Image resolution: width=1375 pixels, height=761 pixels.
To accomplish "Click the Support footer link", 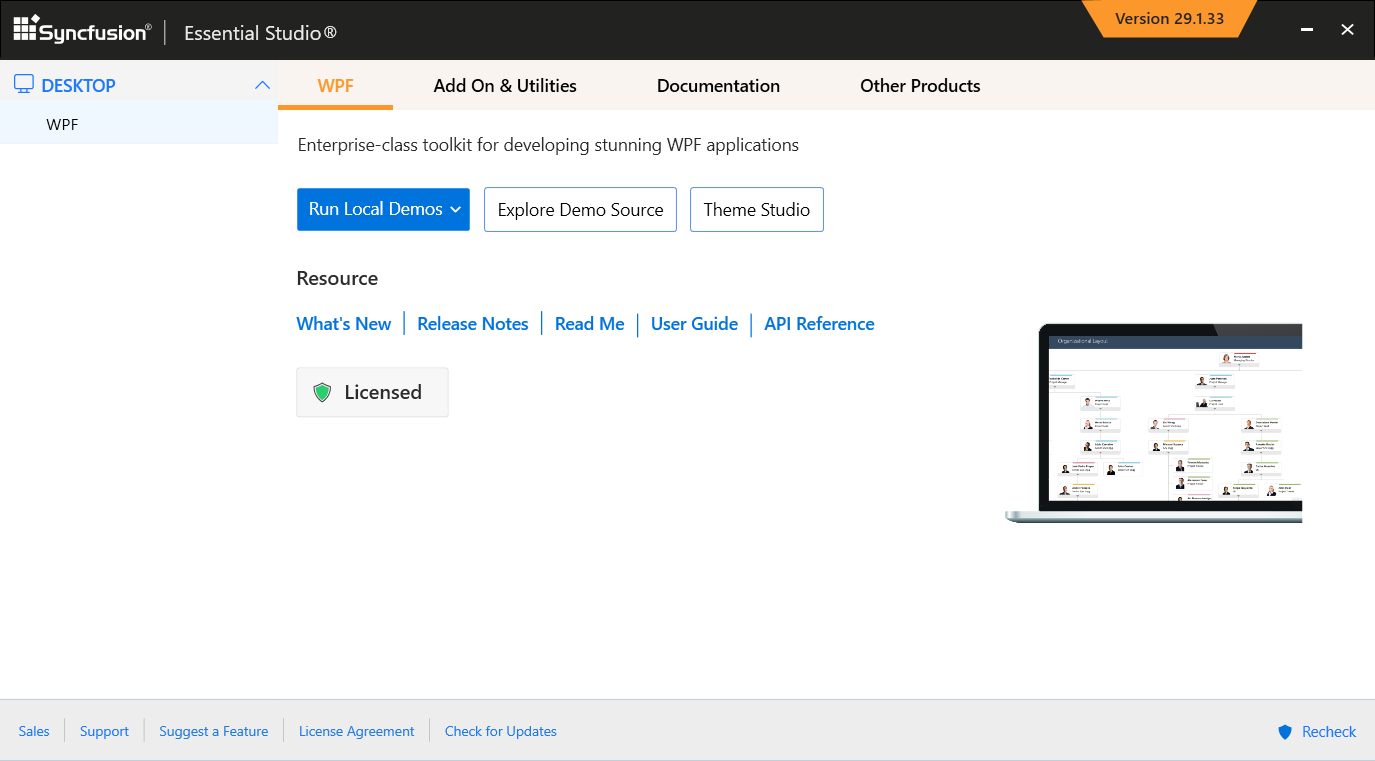I will 104,731.
